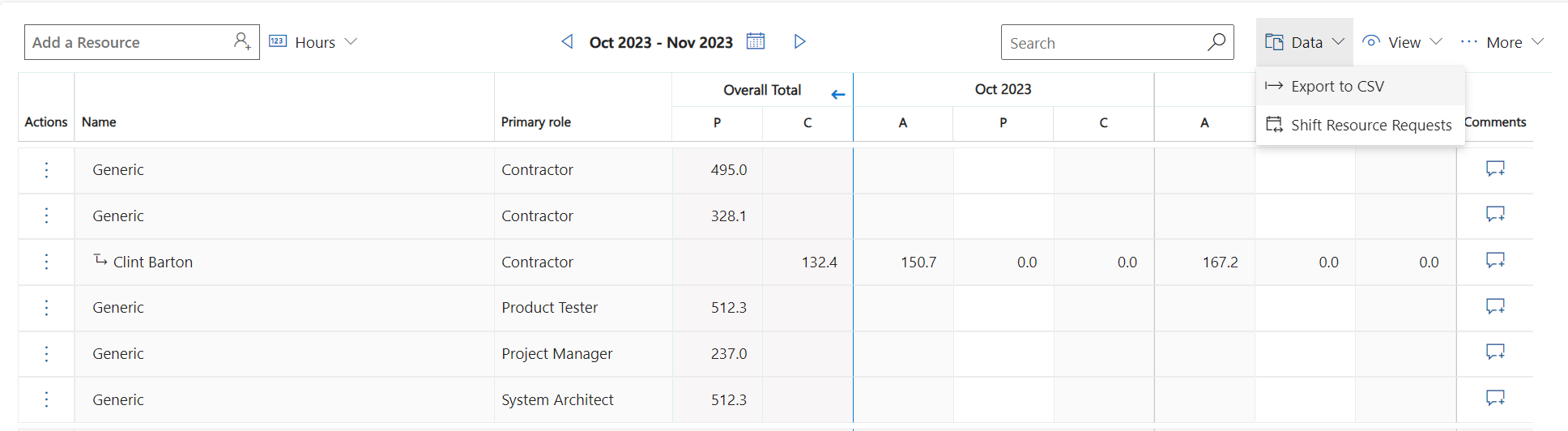The image size is (1568, 431).
Task: Expand the Hours unit dropdown
Action: [313, 42]
